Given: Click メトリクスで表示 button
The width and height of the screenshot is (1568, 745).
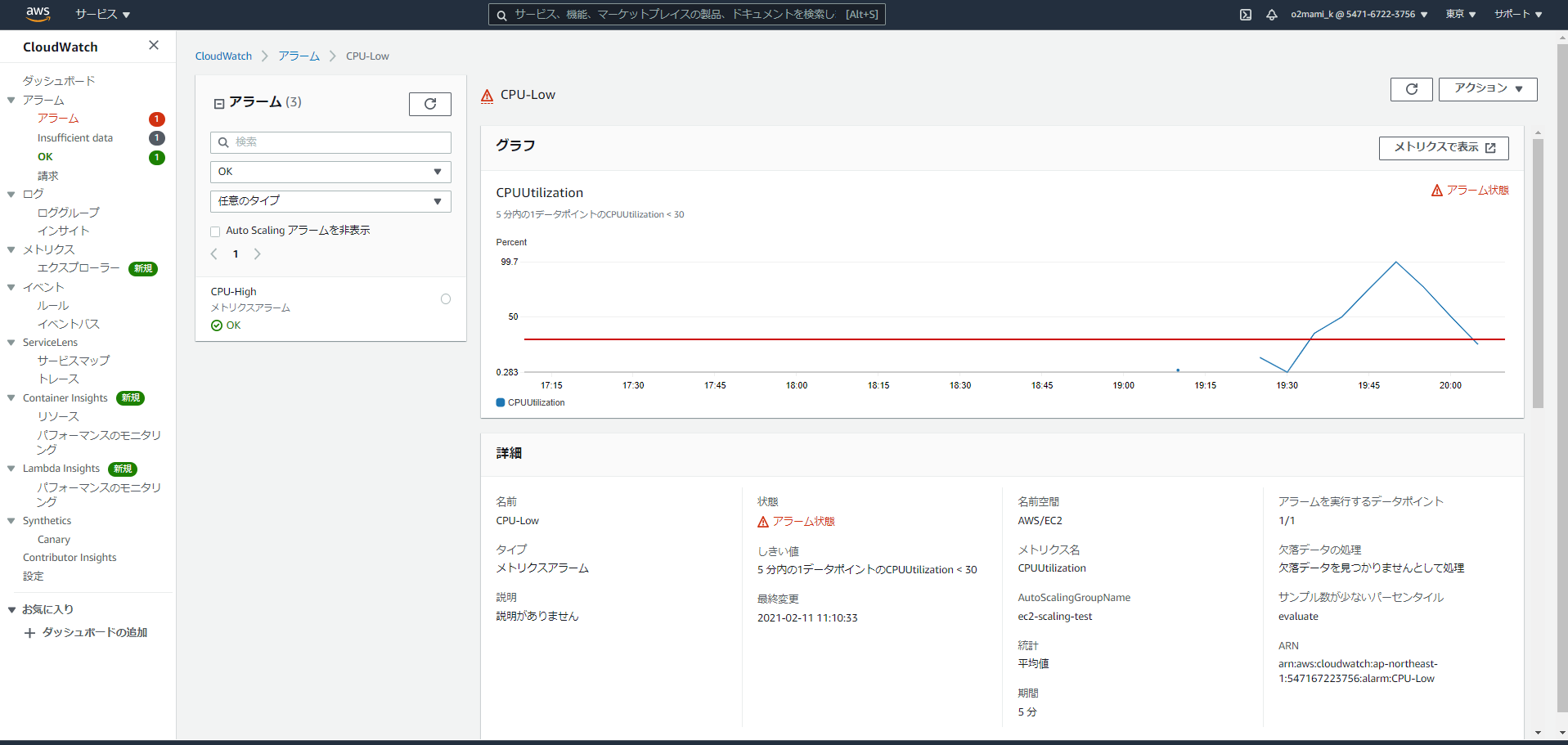Looking at the screenshot, I should pos(1444,148).
